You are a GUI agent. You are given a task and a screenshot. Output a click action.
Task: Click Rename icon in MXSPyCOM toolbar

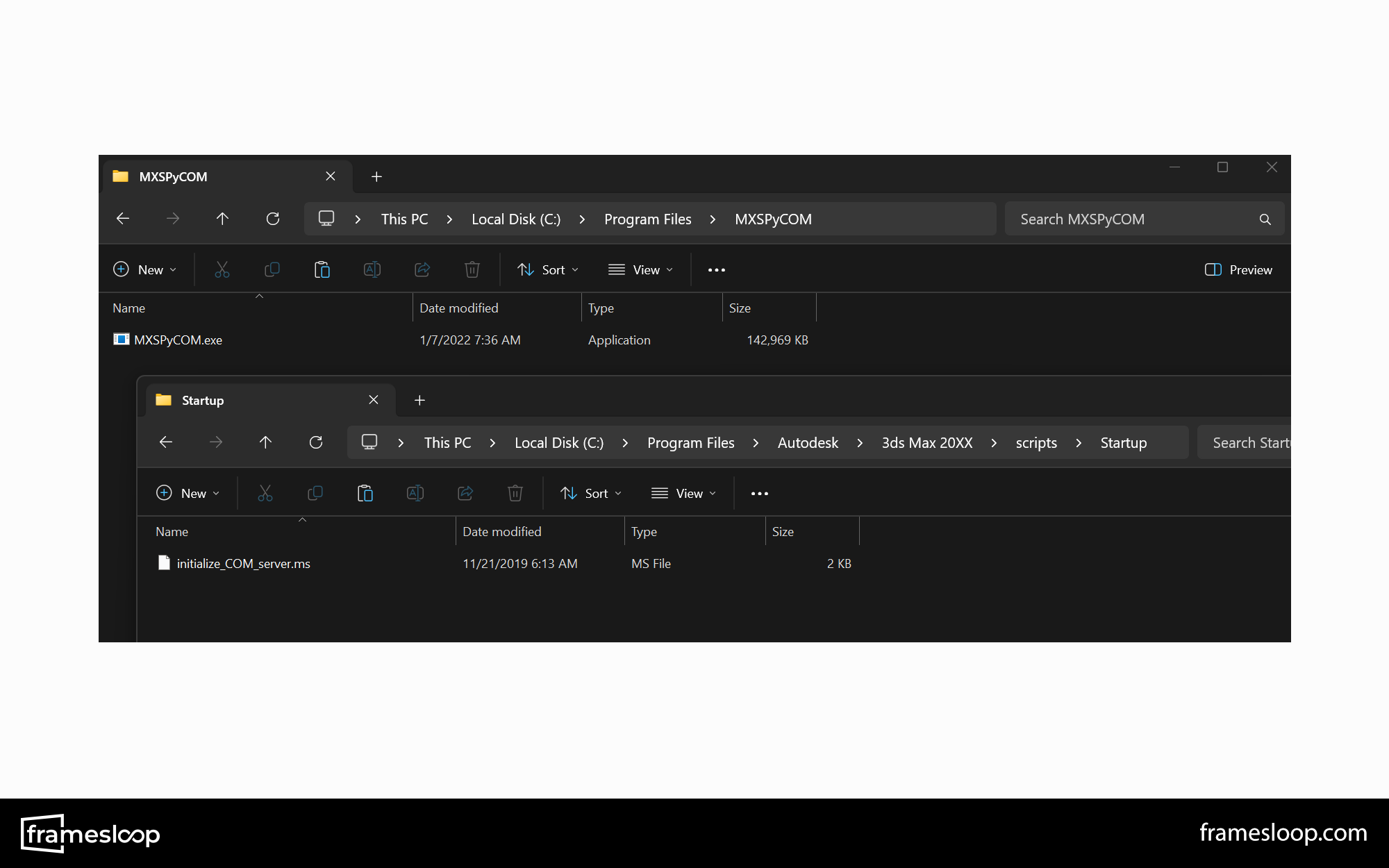coord(372,269)
